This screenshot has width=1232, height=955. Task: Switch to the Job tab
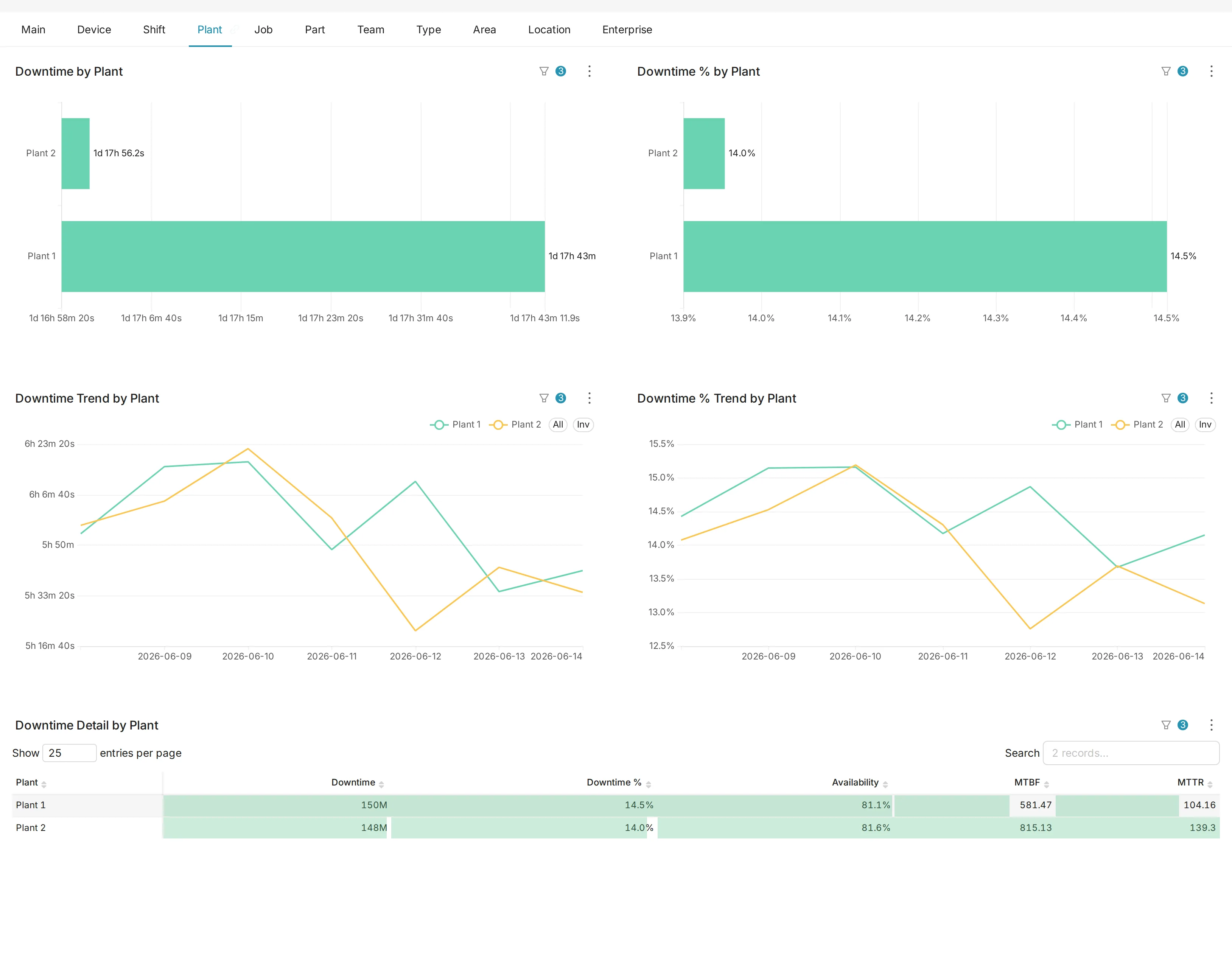pyautogui.click(x=263, y=30)
